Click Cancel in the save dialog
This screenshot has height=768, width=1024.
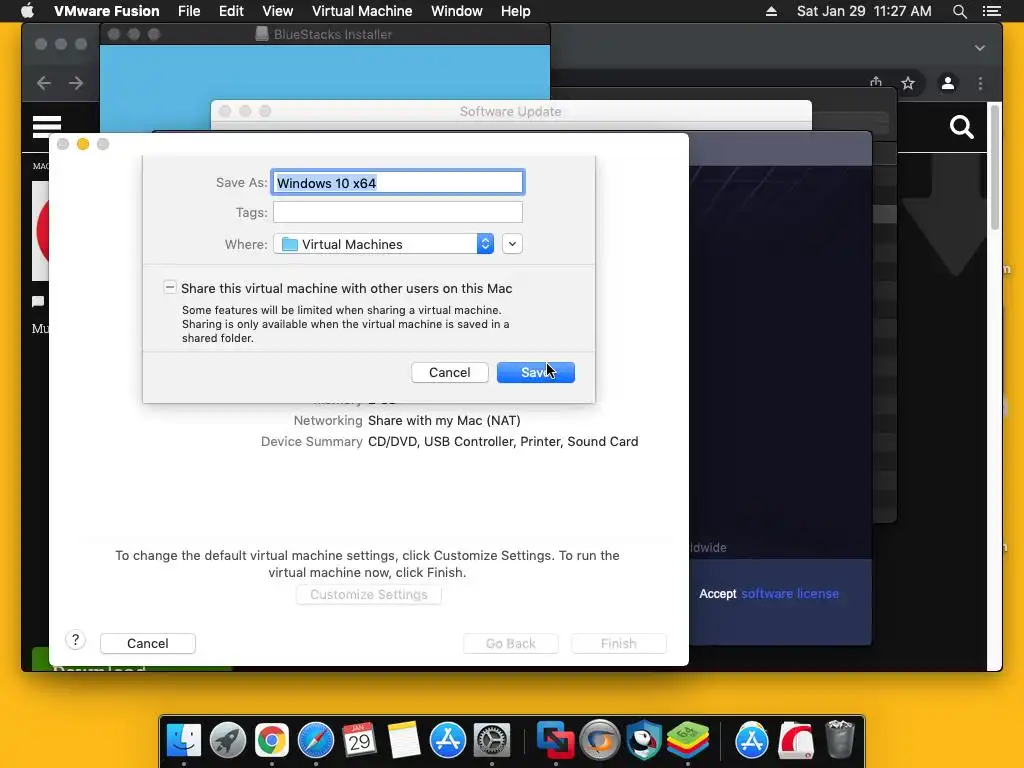[x=449, y=372]
